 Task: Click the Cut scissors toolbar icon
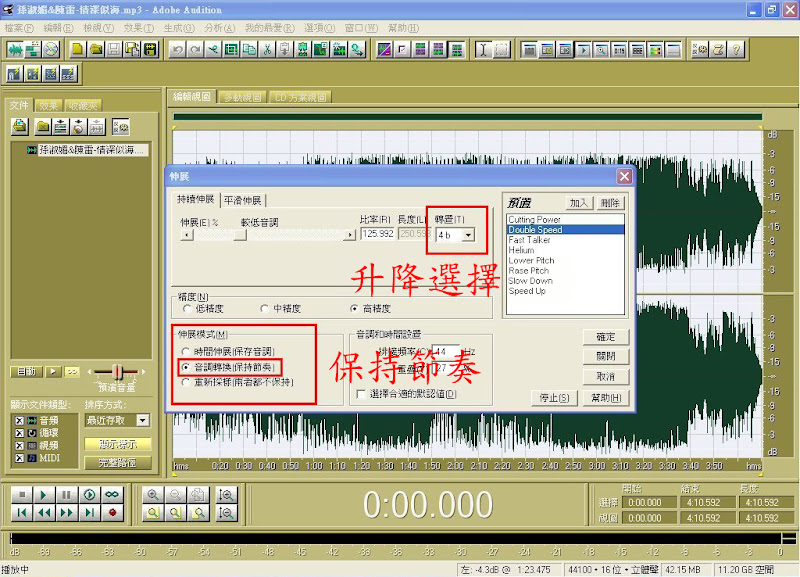tap(267, 49)
